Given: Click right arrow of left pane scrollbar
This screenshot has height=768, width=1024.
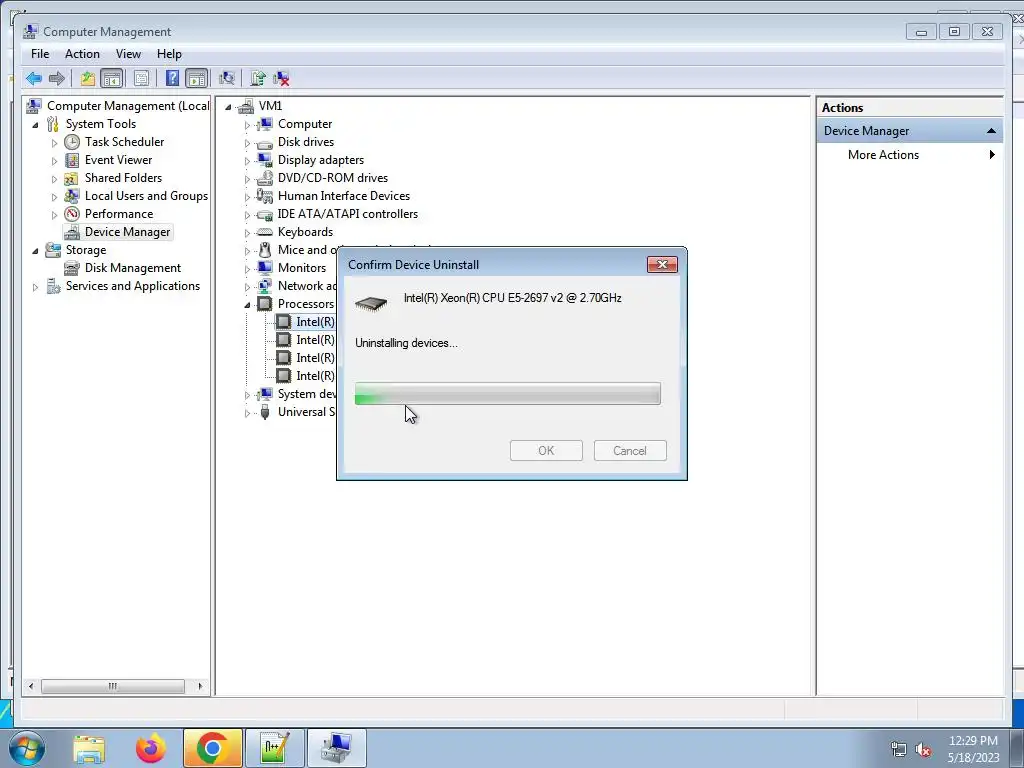Looking at the screenshot, I should [200, 686].
